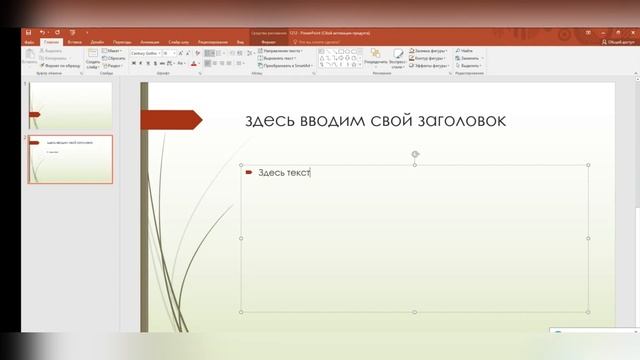Viewport: 640px width, 360px height.
Task: Open the Century Gothic font name combo box
Action: [146, 53]
